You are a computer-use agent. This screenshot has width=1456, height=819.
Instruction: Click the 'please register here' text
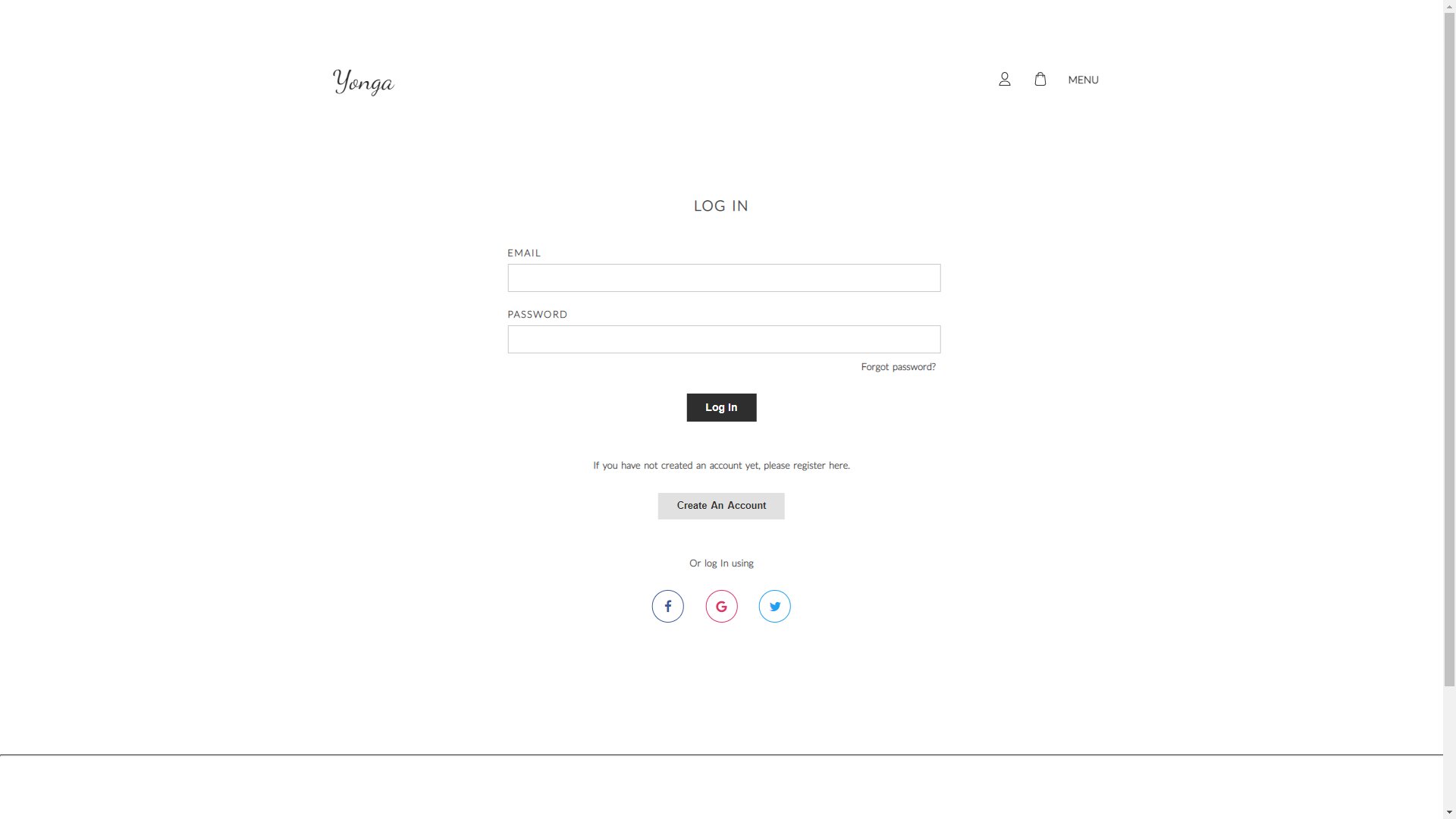click(x=806, y=466)
